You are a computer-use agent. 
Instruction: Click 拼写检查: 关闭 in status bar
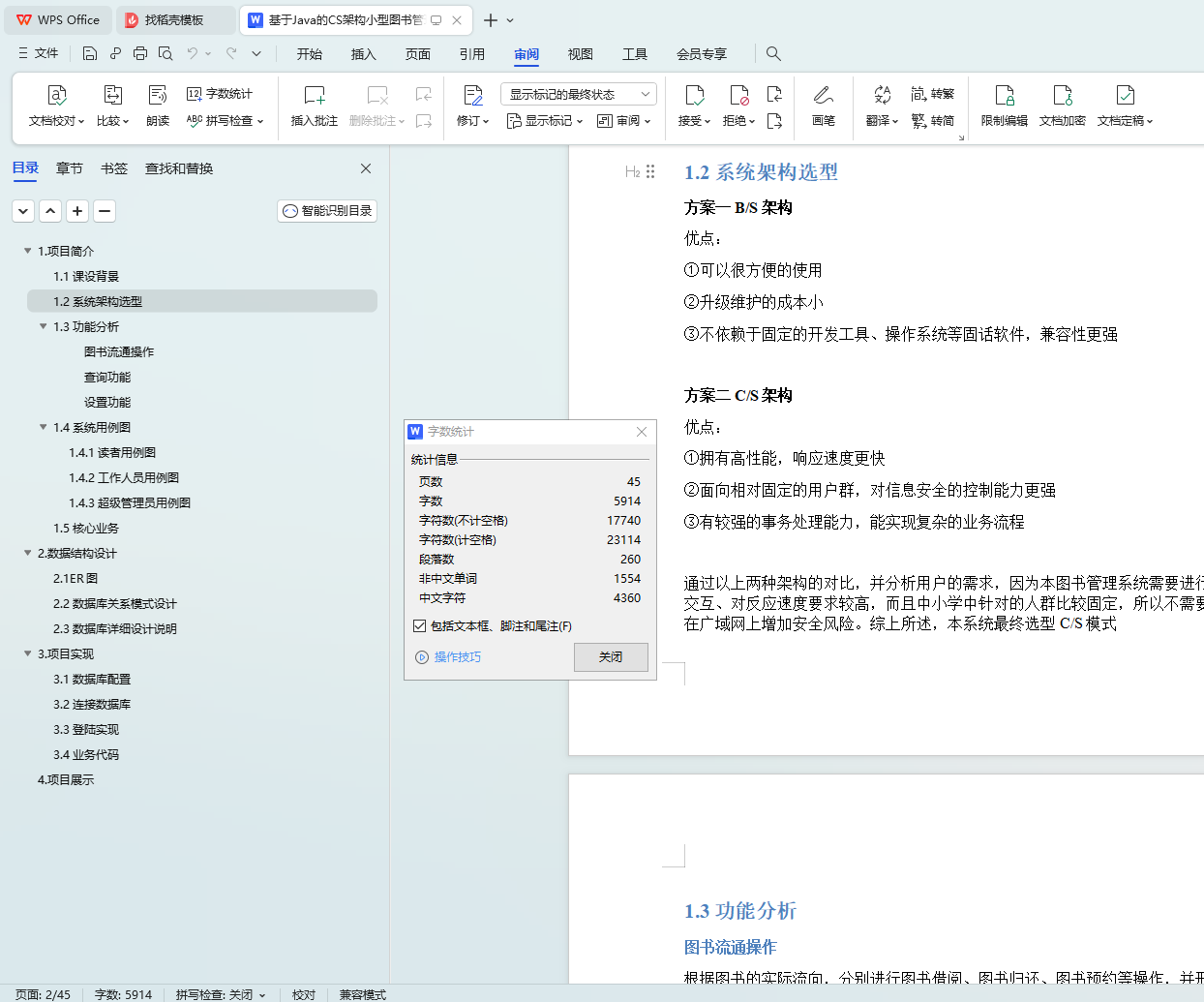[x=220, y=994]
